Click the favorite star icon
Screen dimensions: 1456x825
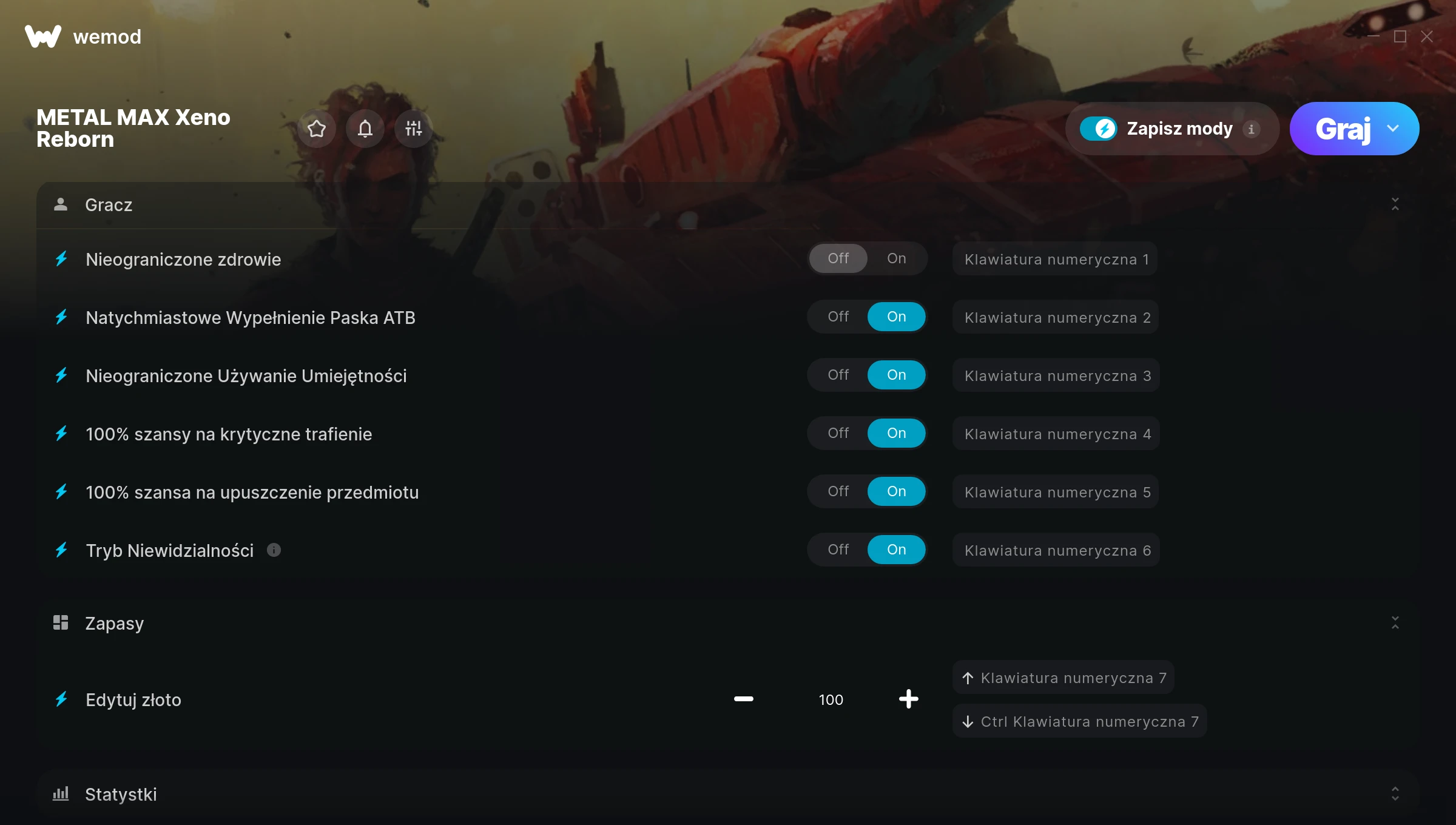[x=317, y=129]
